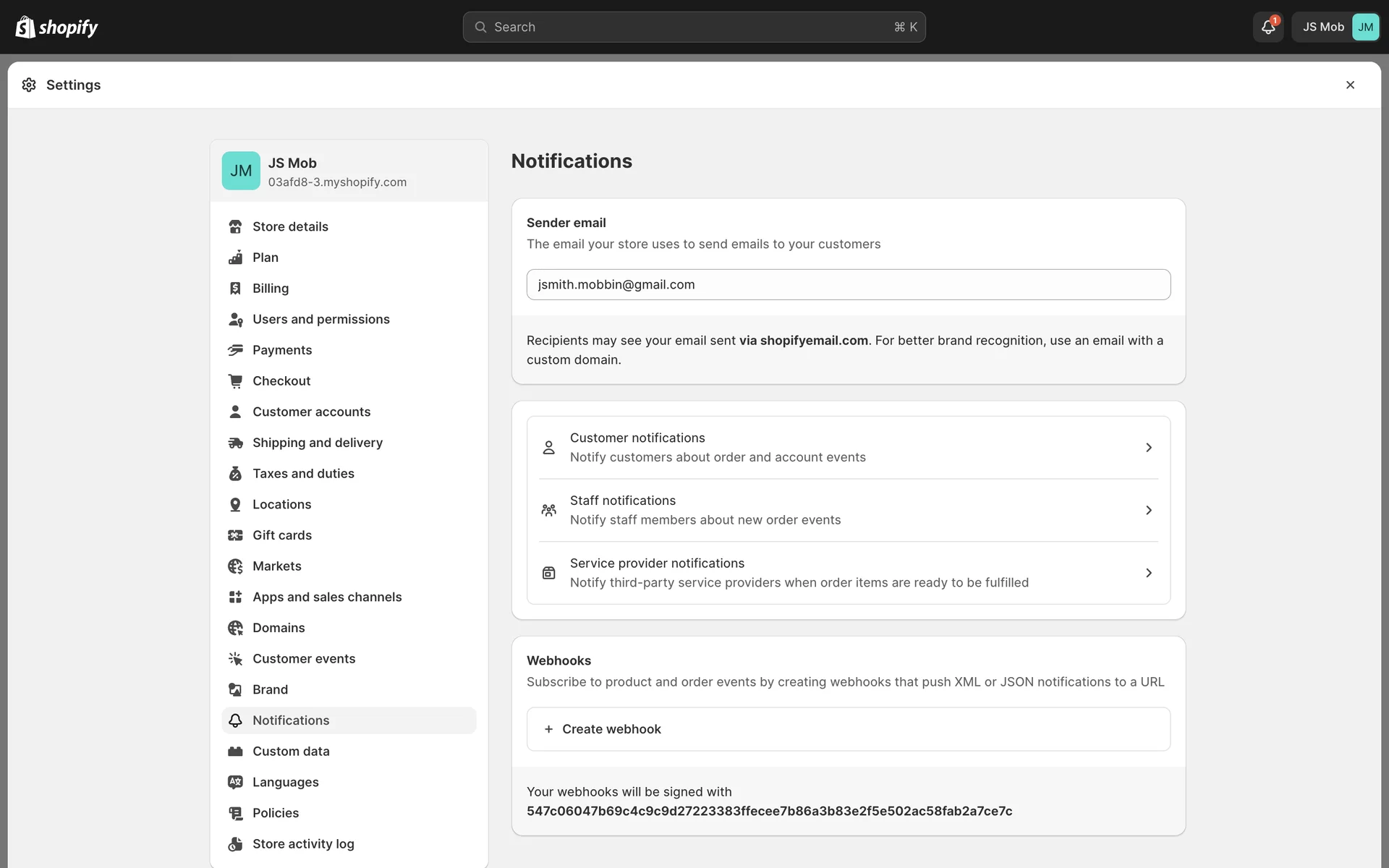Click the Store details storefront icon
1389x868 pixels.
[x=235, y=226]
